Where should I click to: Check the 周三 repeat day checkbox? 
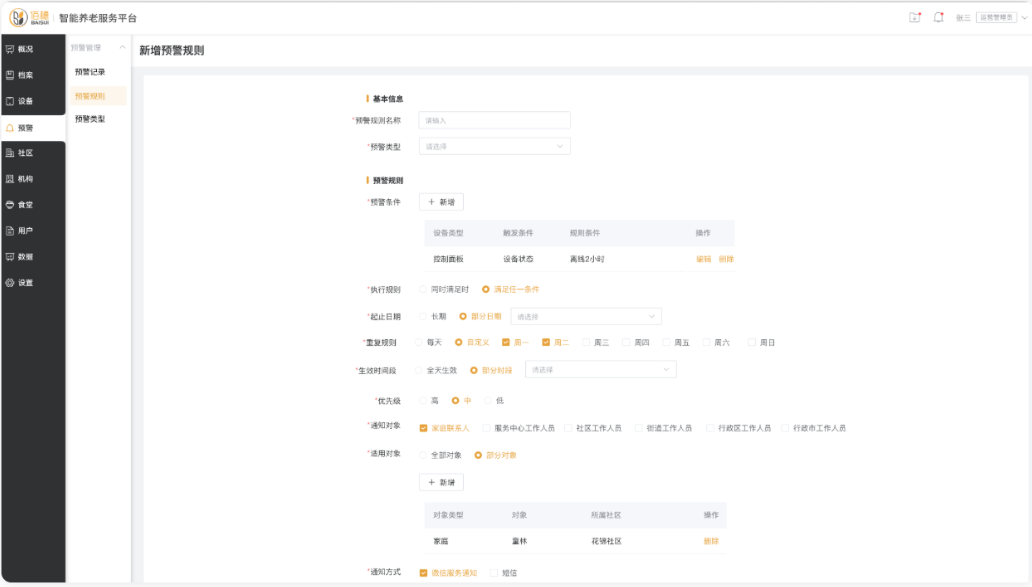point(587,342)
